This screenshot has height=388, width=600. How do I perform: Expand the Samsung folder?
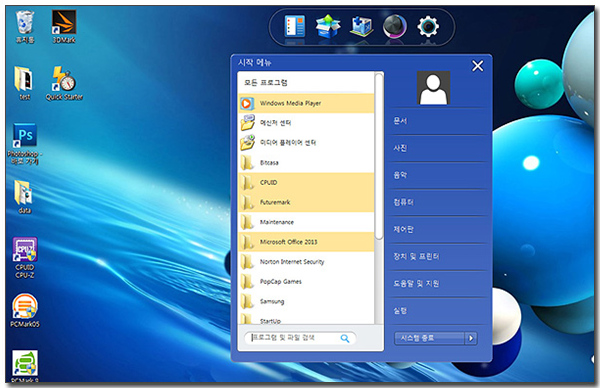(x=306, y=302)
